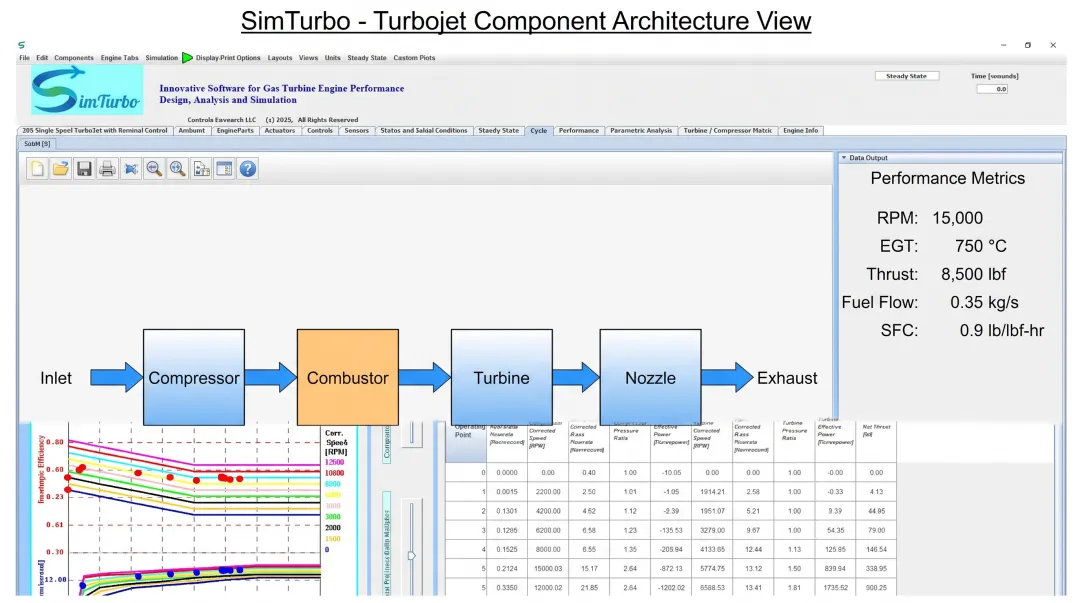Select the Cycle tab
Screen dimensions: 1080x603
[x=539, y=130]
